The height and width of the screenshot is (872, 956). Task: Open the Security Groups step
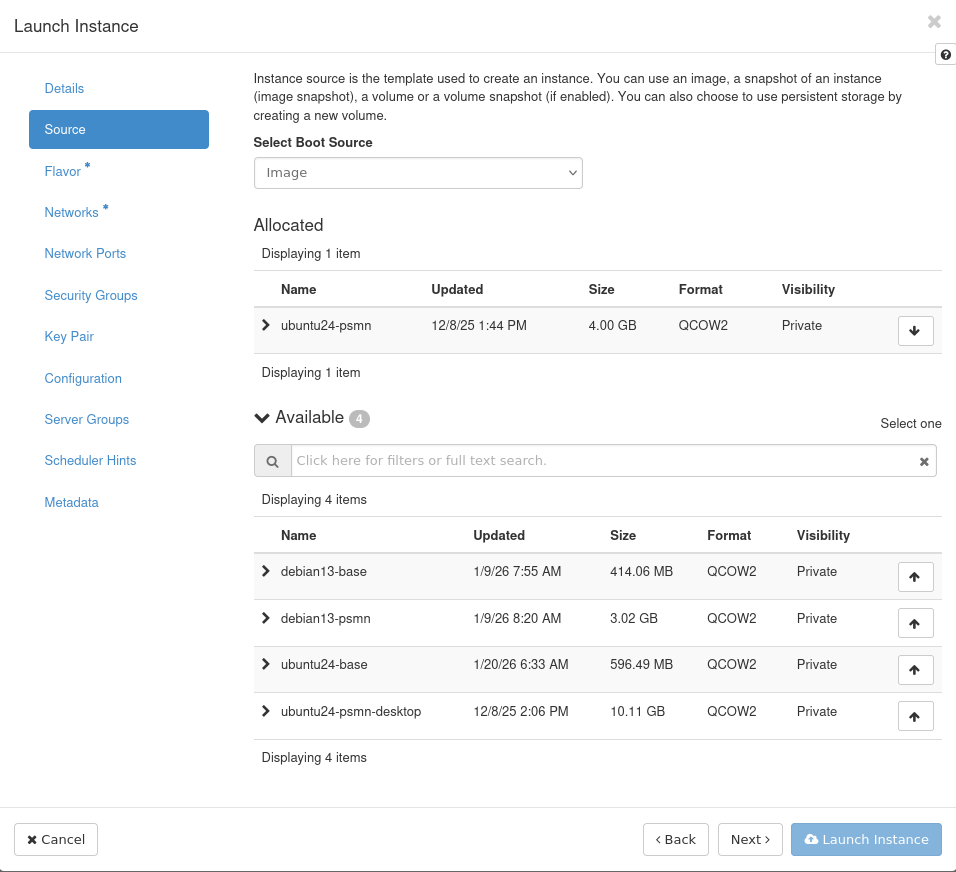tap(91, 295)
